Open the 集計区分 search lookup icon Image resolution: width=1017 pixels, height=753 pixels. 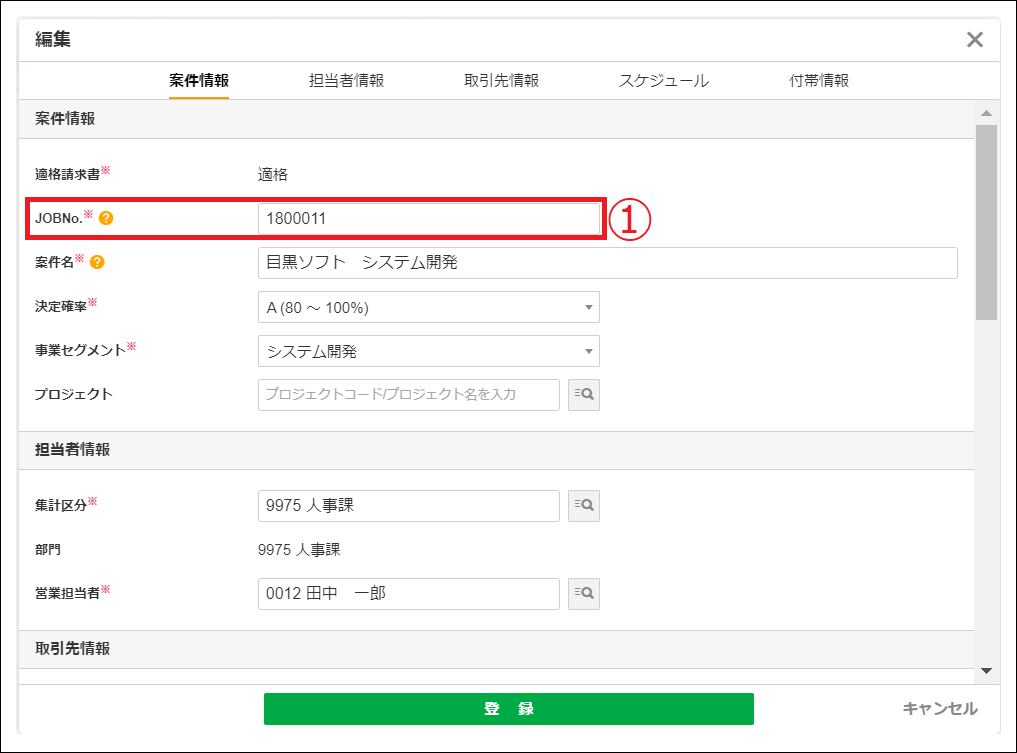584,506
